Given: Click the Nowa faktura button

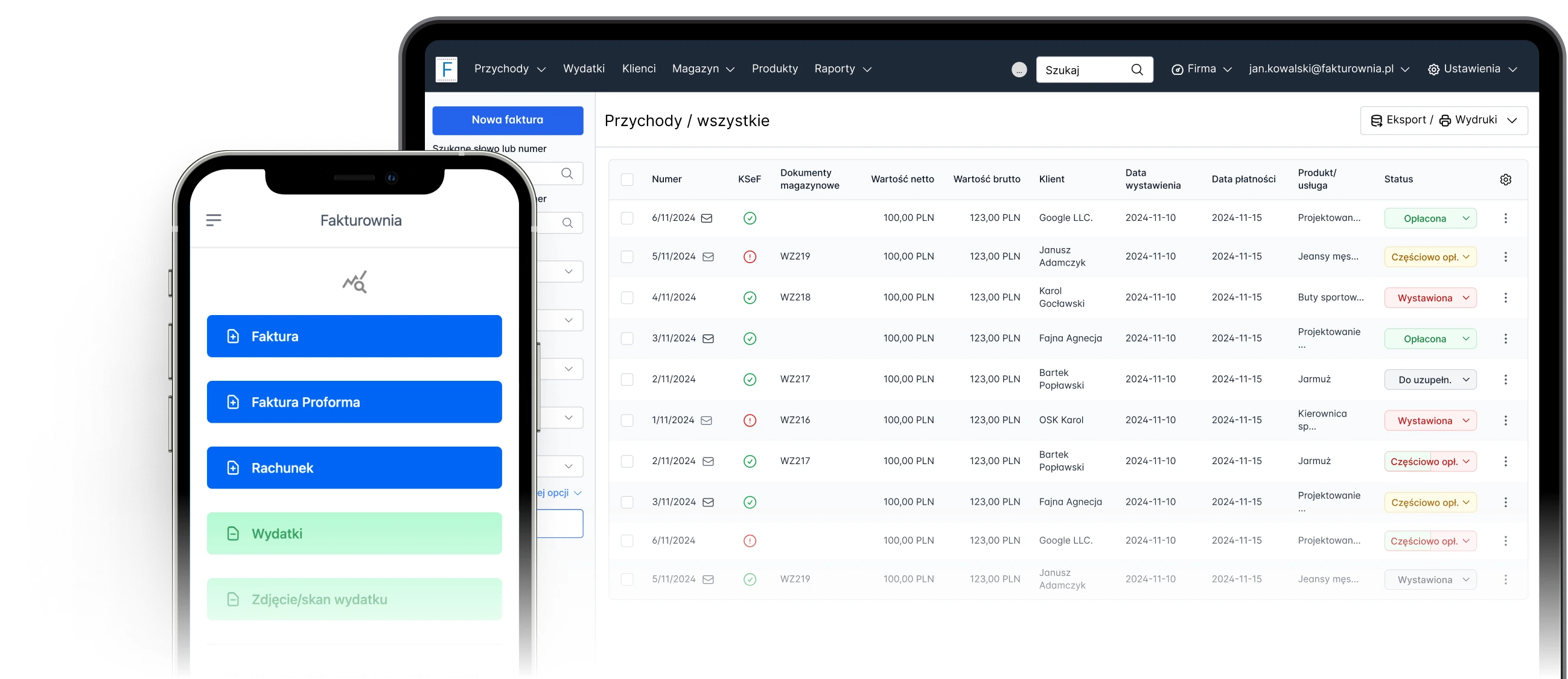Looking at the screenshot, I should pyautogui.click(x=507, y=120).
